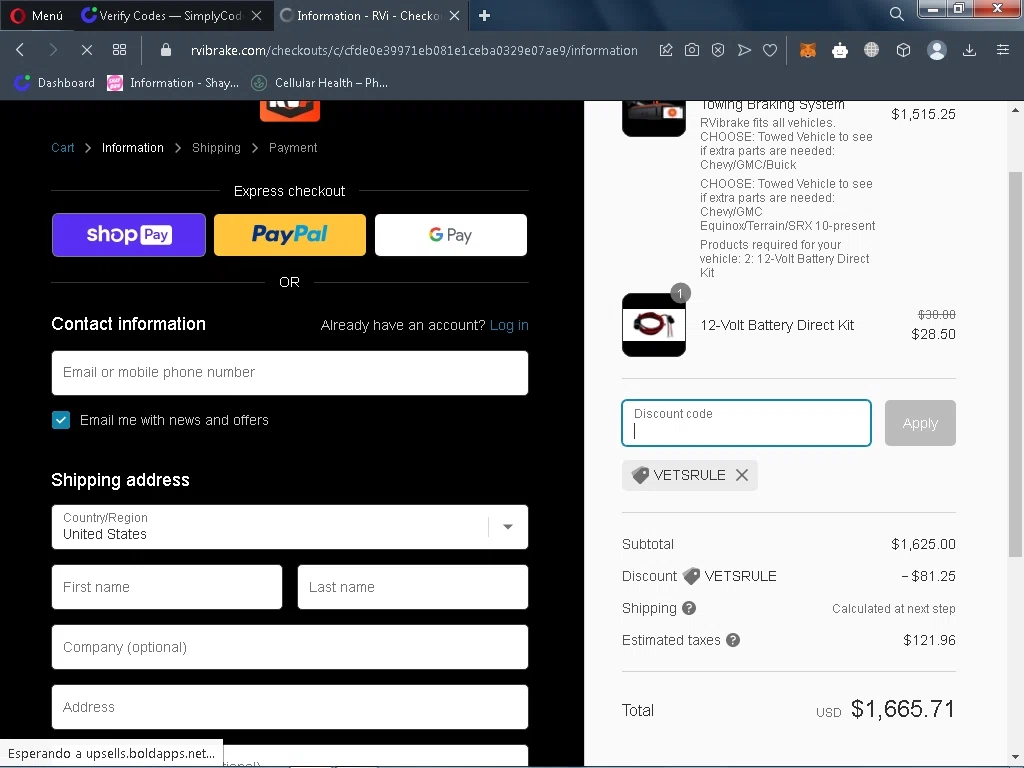Open the downloads icon
Viewport: 1024px width, 768px height.
(970, 50)
